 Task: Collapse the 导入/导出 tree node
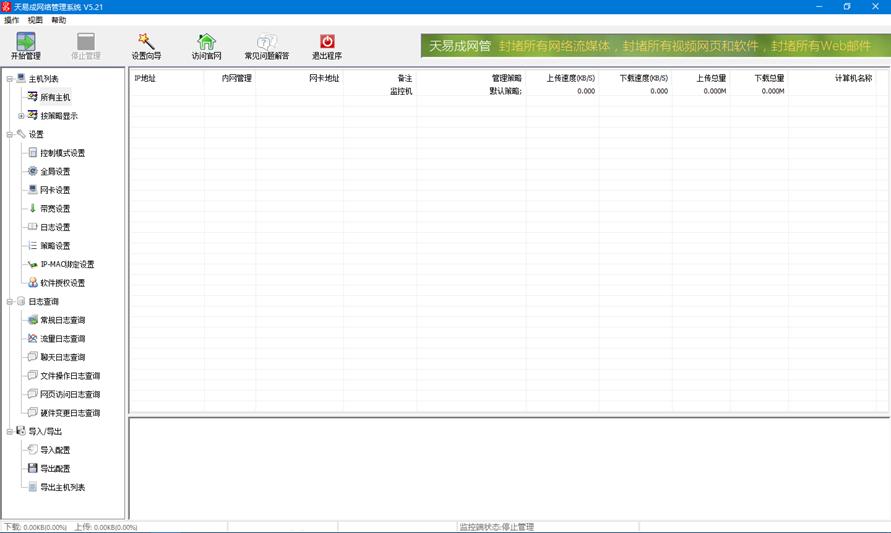[10, 432]
